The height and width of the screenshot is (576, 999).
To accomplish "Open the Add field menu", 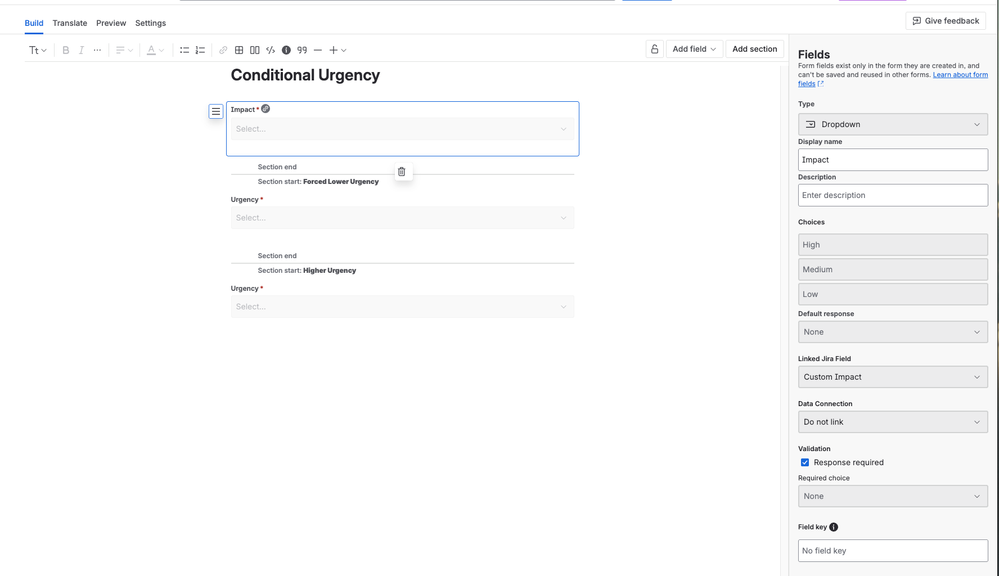I will click(694, 49).
